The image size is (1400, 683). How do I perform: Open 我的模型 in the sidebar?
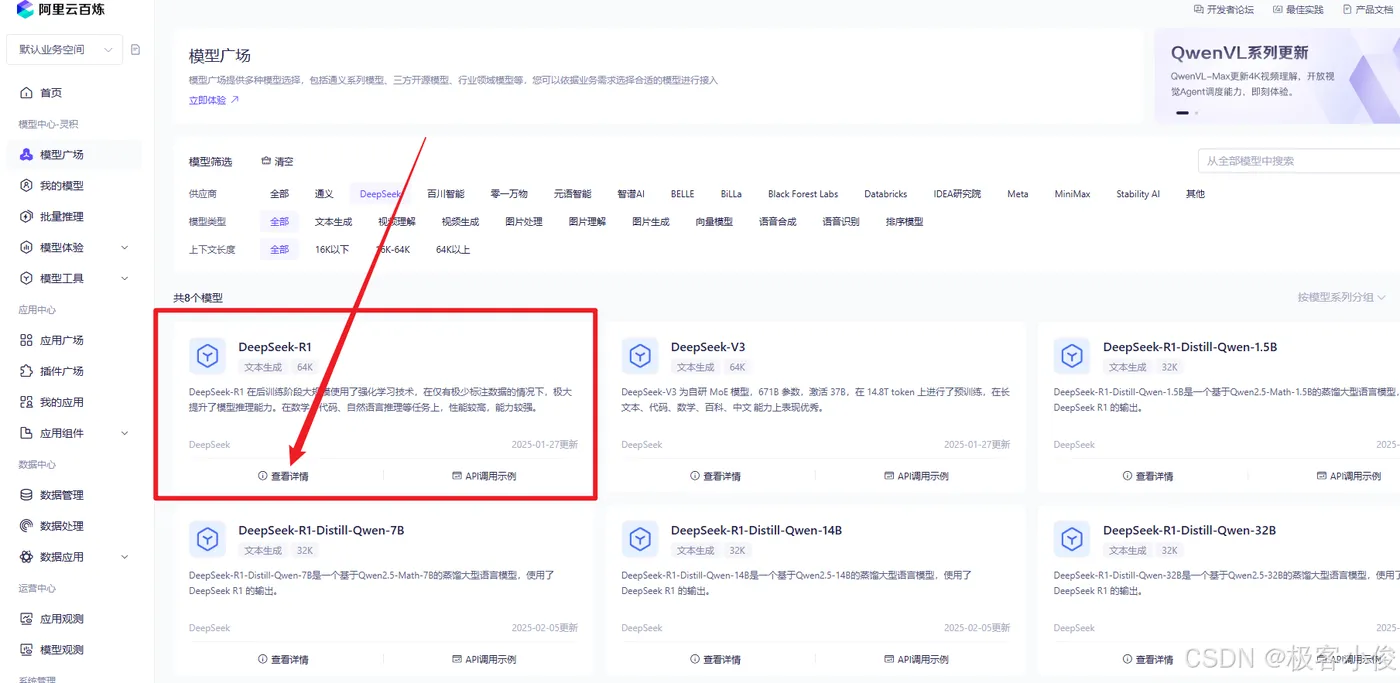[x=61, y=186]
